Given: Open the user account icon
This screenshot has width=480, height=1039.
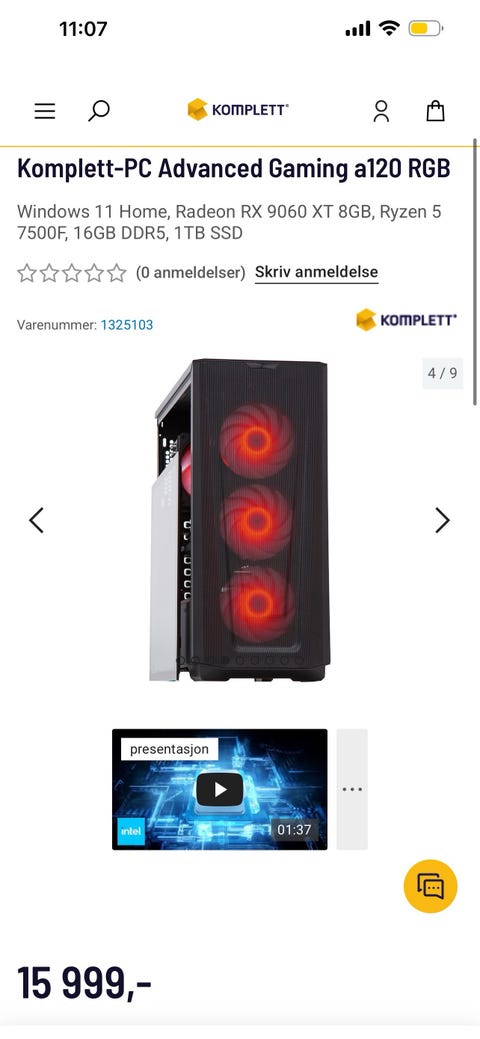Looking at the screenshot, I should (x=381, y=111).
